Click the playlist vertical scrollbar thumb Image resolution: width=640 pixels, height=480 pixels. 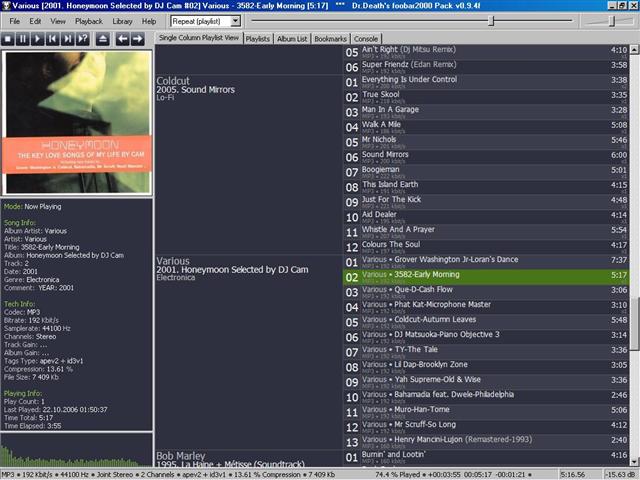(x=634, y=324)
